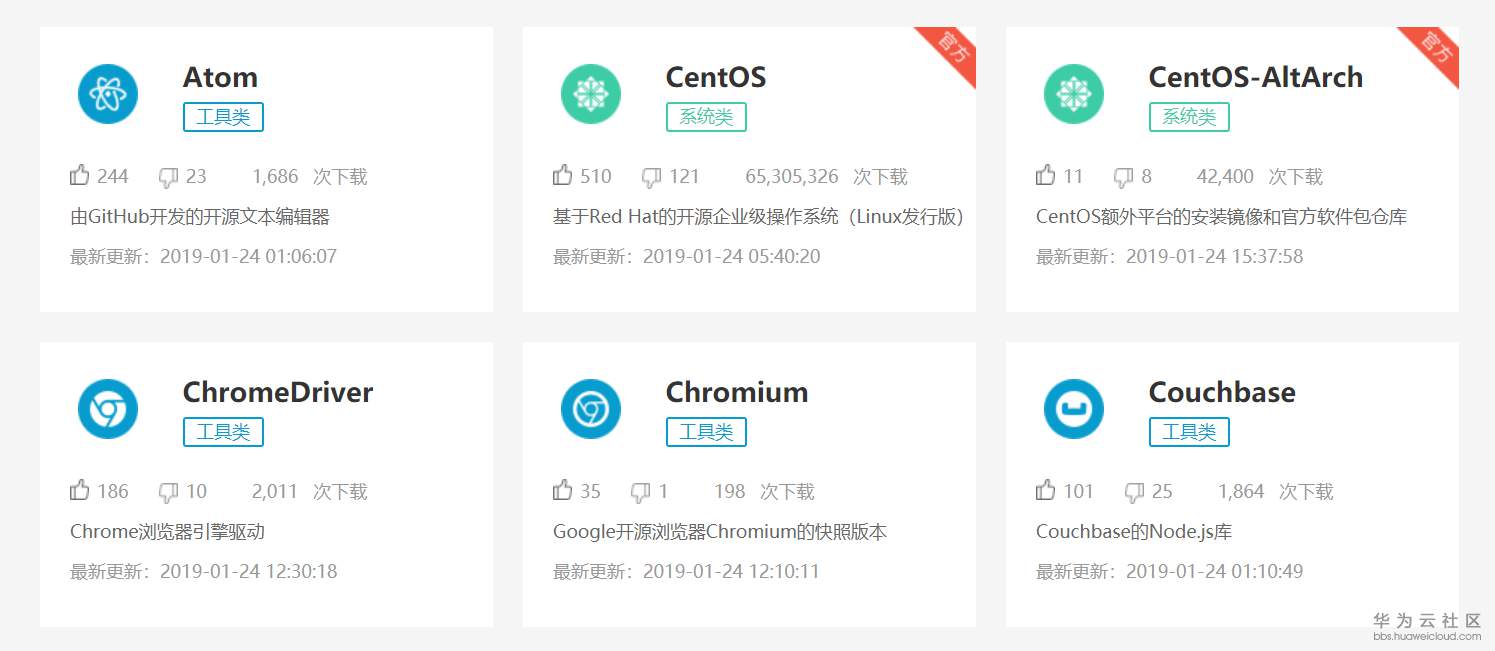
Task: Dislike CentOS with thumbs-down icon
Action: point(651,178)
